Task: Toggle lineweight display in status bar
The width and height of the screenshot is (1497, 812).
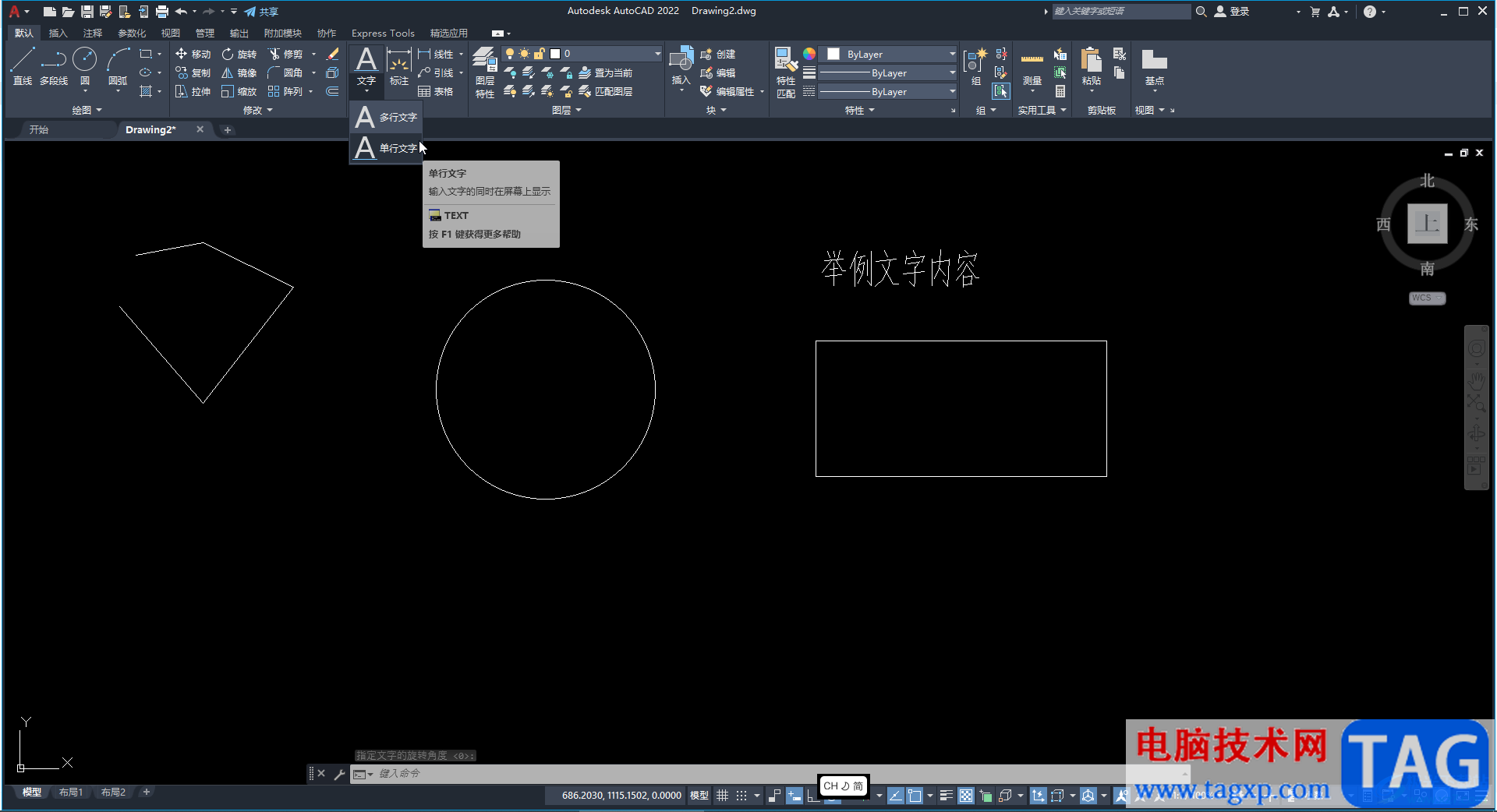Action: tap(946, 796)
